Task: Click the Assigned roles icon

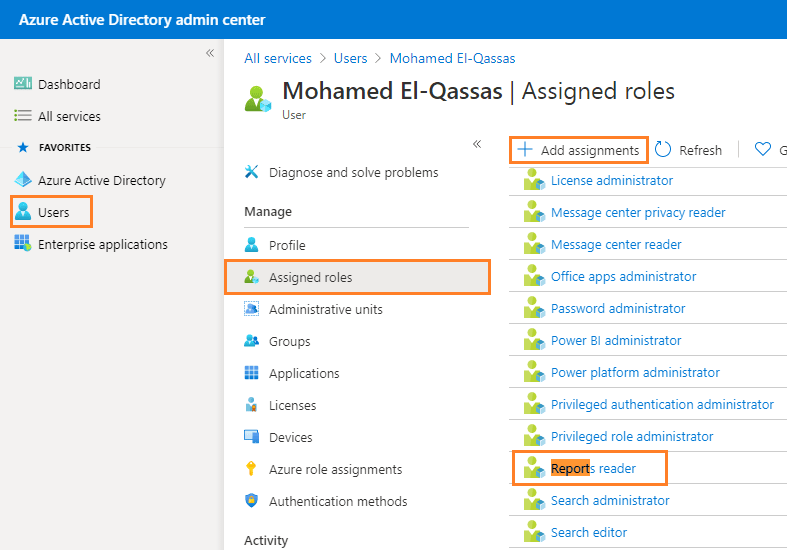Action: click(251, 277)
